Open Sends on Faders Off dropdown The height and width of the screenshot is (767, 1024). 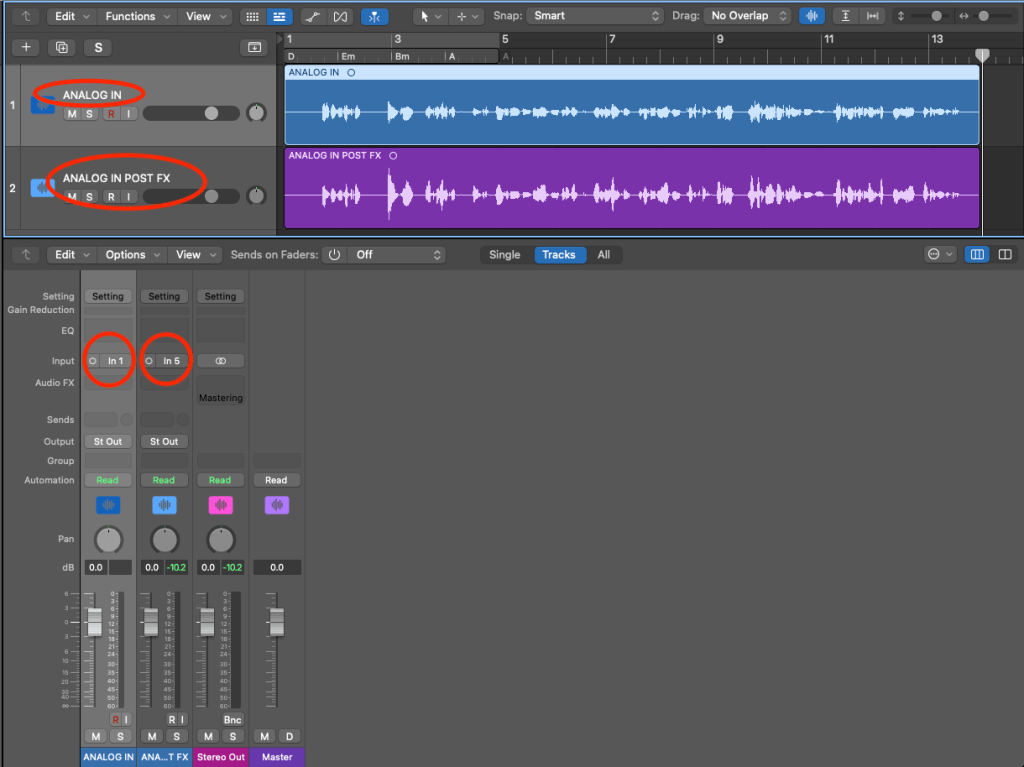coord(397,255)
